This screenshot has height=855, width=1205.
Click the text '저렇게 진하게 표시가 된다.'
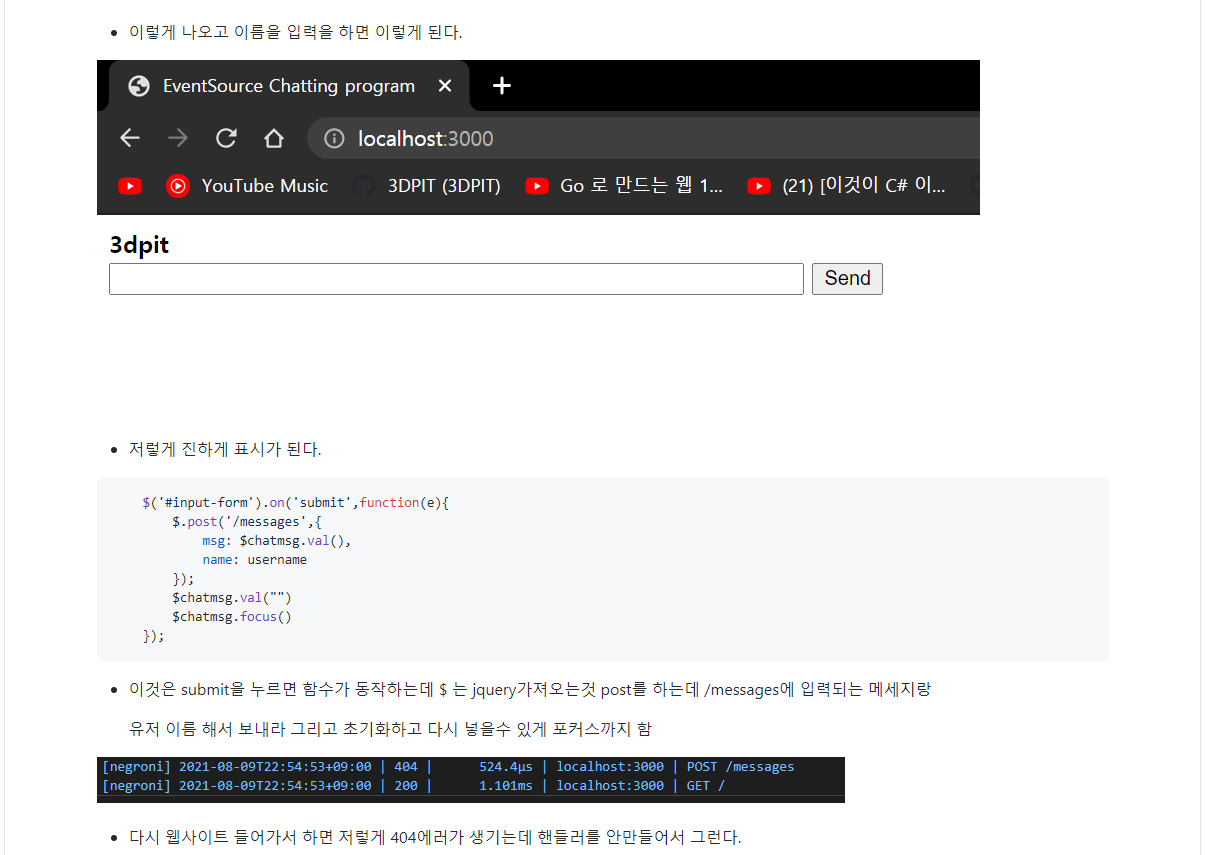225,449
